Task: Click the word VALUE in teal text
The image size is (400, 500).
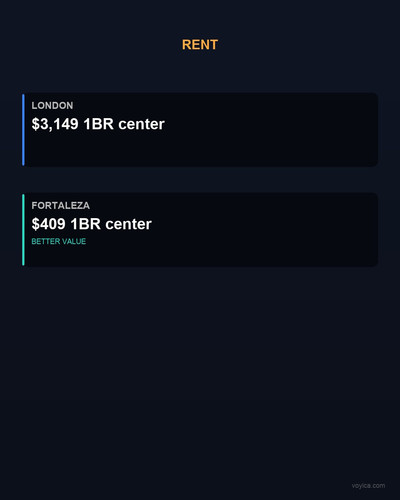Action: [74, 241]
